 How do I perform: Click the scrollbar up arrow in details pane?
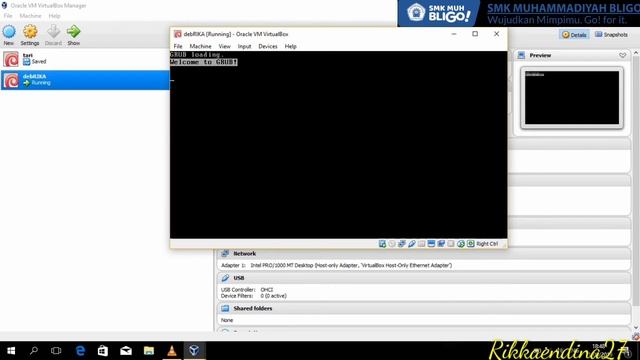pos(636,53)
